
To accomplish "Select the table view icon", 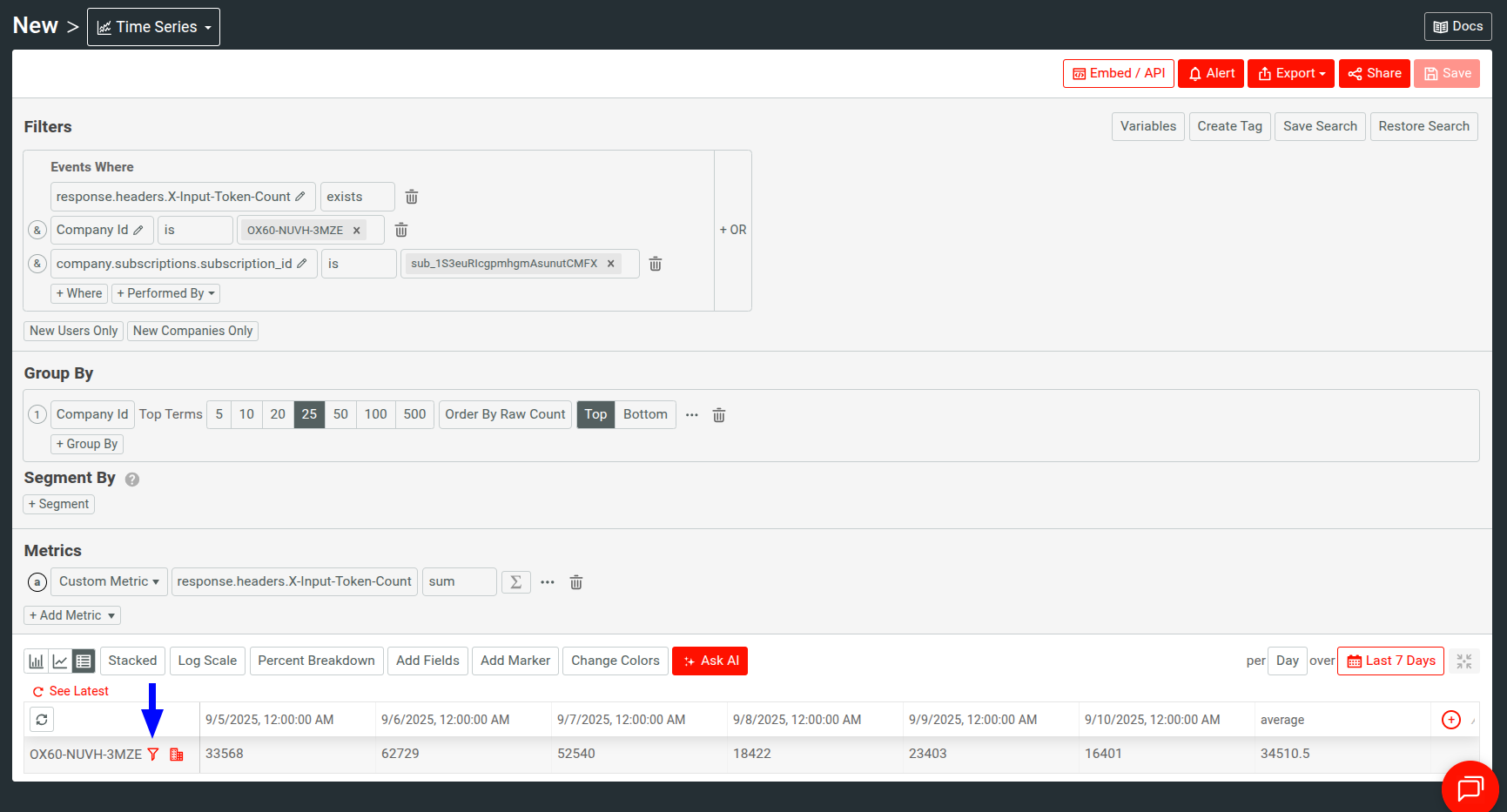I will (83, 661).
